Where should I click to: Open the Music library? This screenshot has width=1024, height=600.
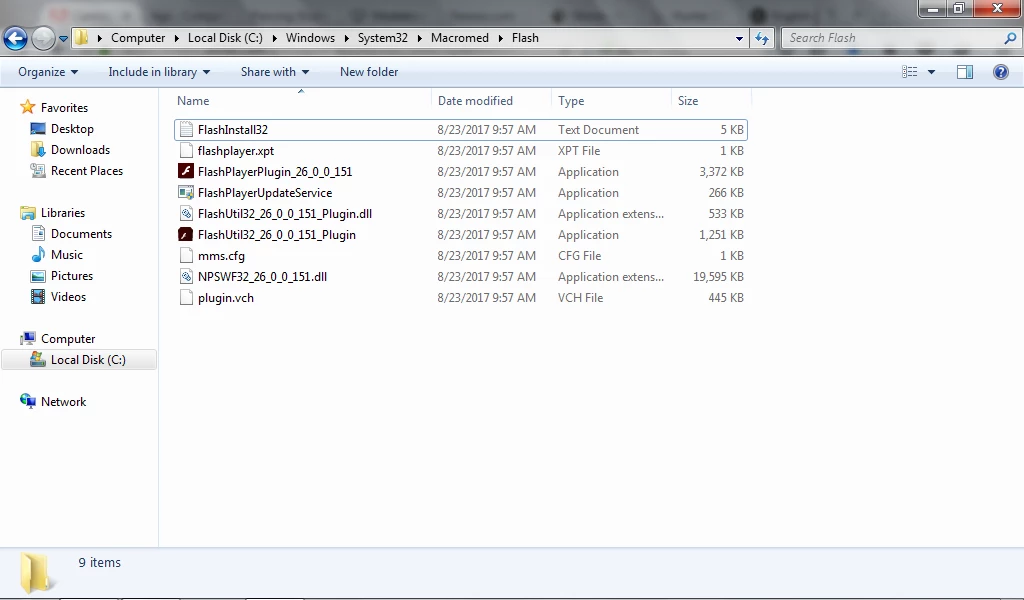[67, 254]
